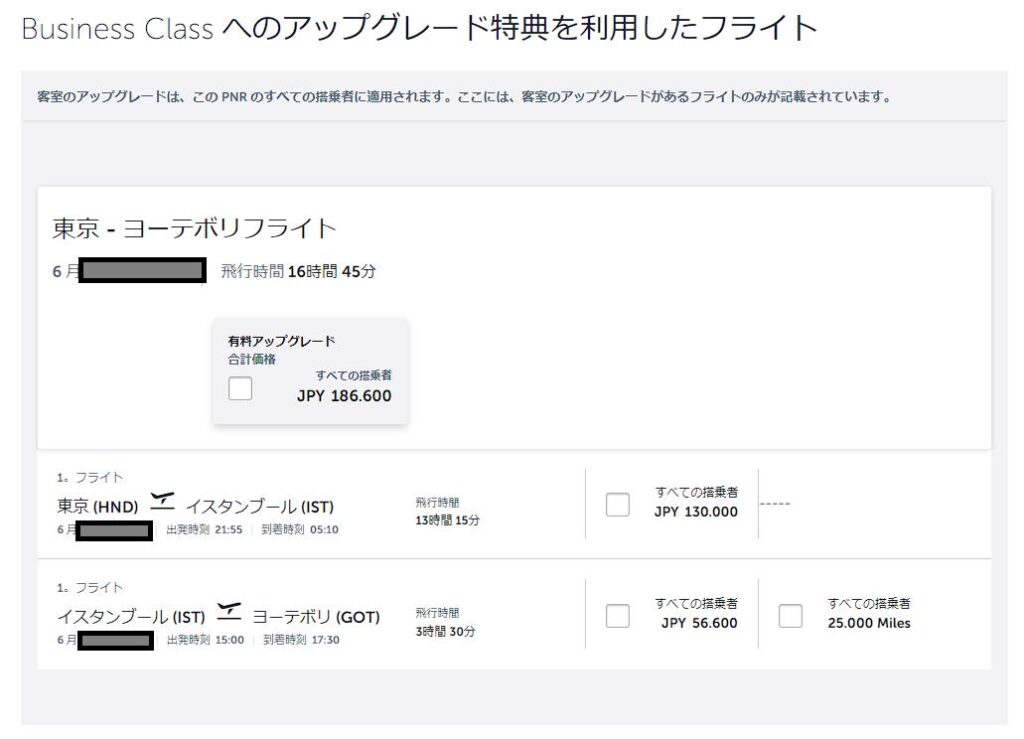
Task: Click the total 16時間 45分 flight time
Action: (x=331, y=271)
